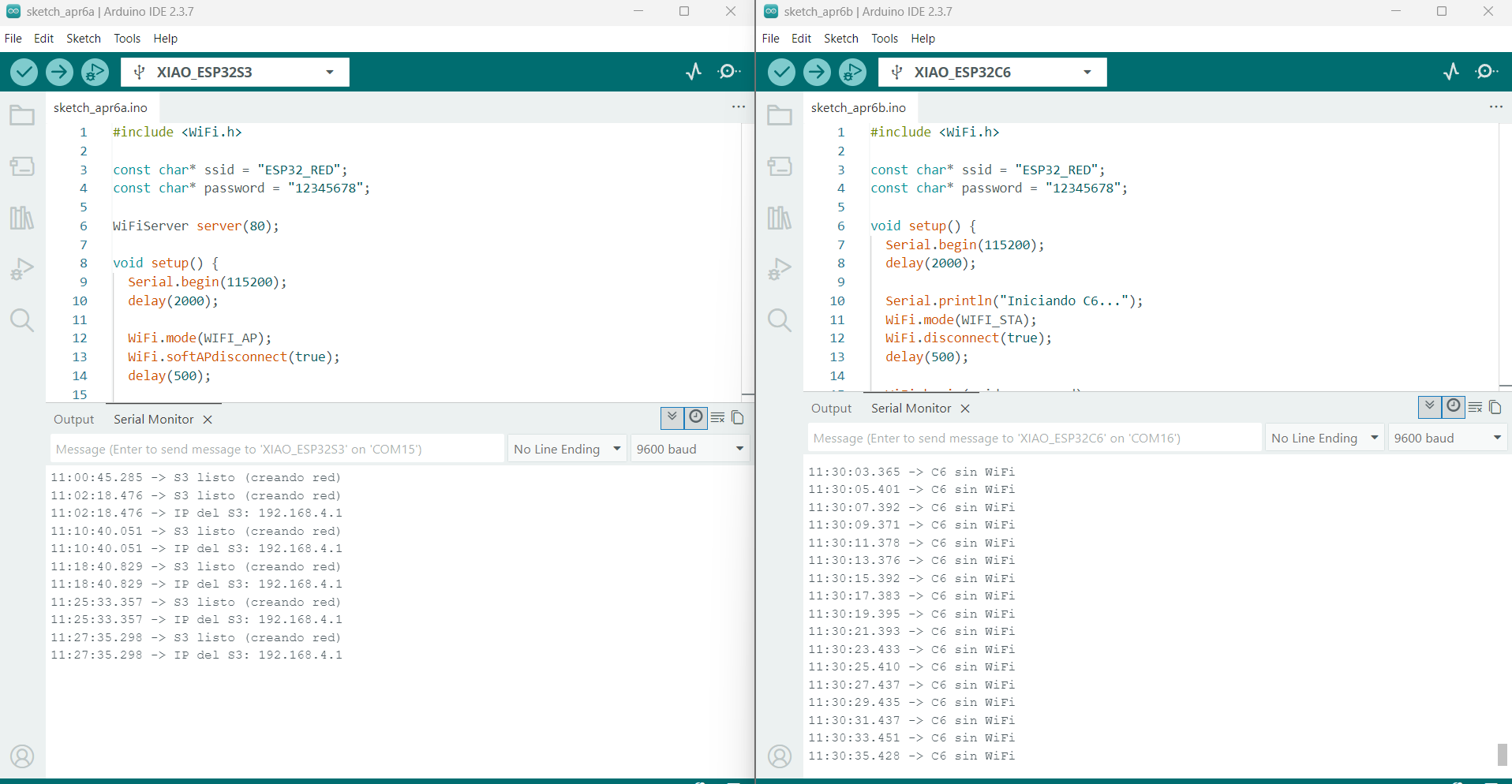Open Help menu in sketch_apr6b window
Image resolution: width=1512 pixels, height=784 pixels.
point(923,39)
